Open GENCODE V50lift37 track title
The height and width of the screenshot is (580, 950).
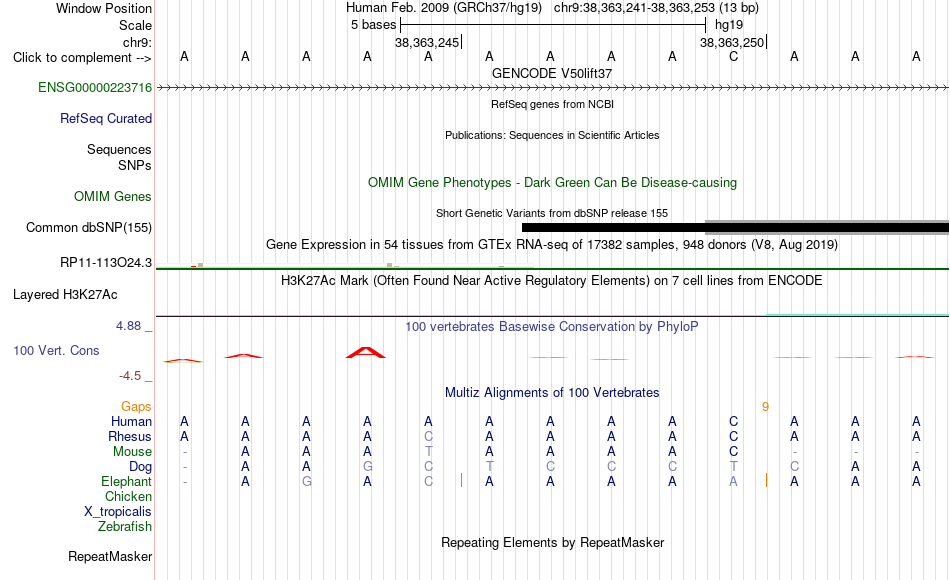click(x=552, y=73)
